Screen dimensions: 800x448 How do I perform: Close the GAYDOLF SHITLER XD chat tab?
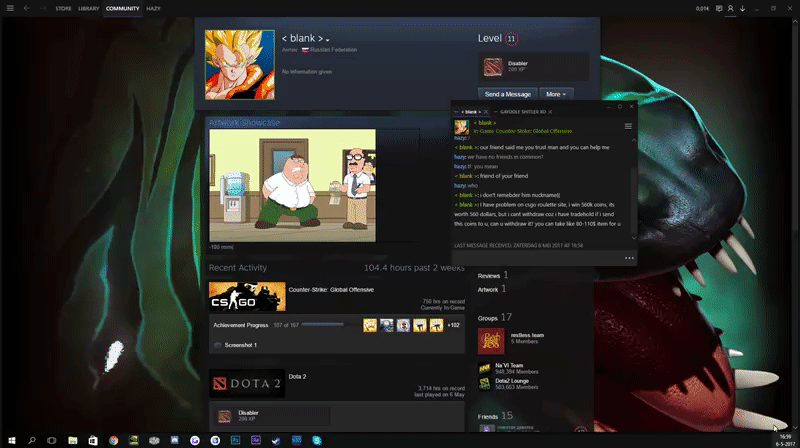[550, 112]
